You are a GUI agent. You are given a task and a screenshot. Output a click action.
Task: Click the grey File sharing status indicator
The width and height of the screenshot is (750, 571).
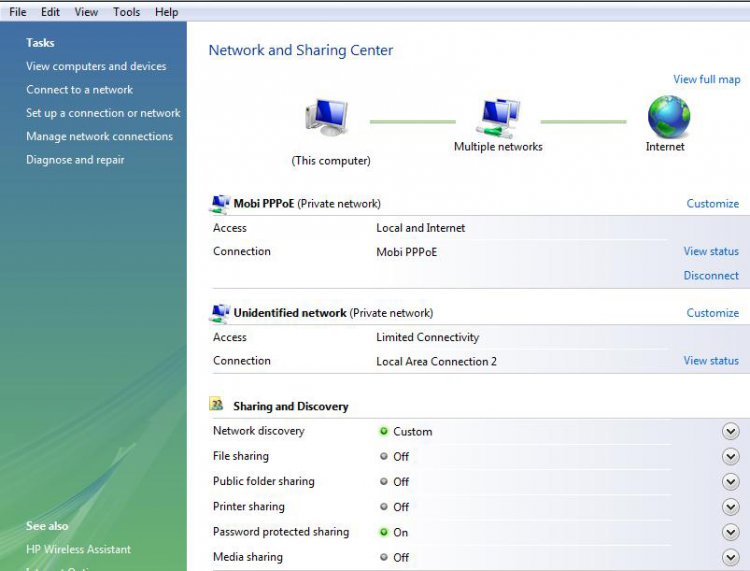click(x=384, y=456)
